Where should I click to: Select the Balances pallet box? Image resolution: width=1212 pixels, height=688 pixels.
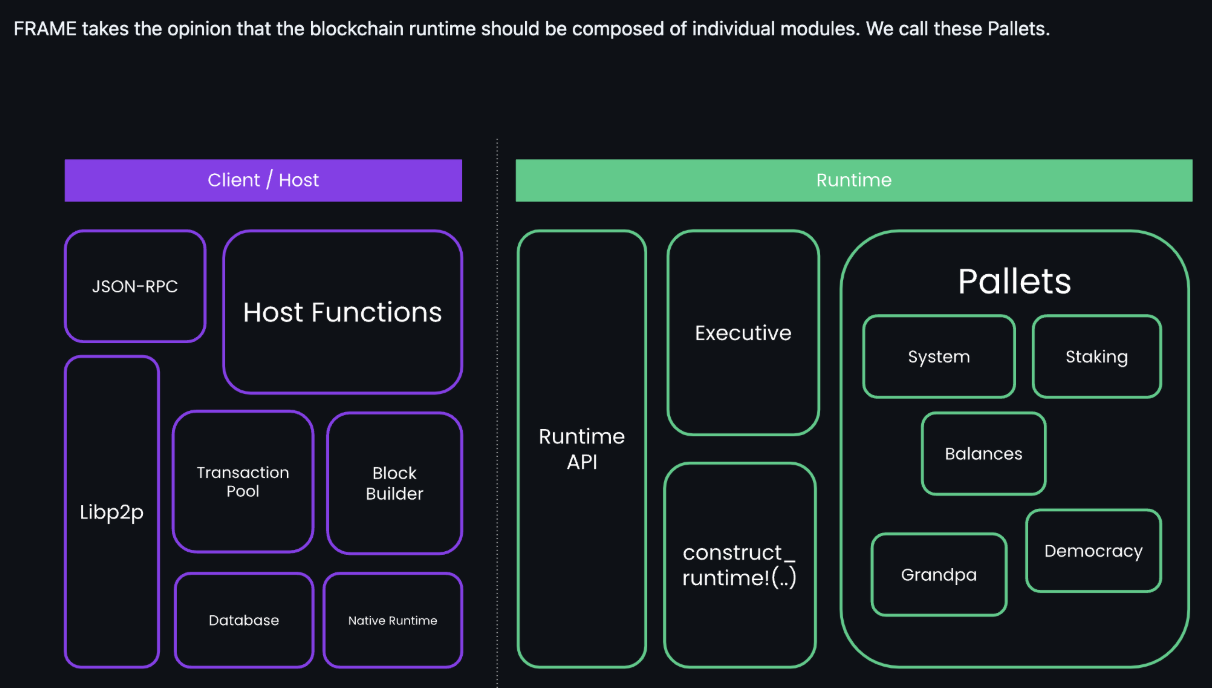(984, 454)
